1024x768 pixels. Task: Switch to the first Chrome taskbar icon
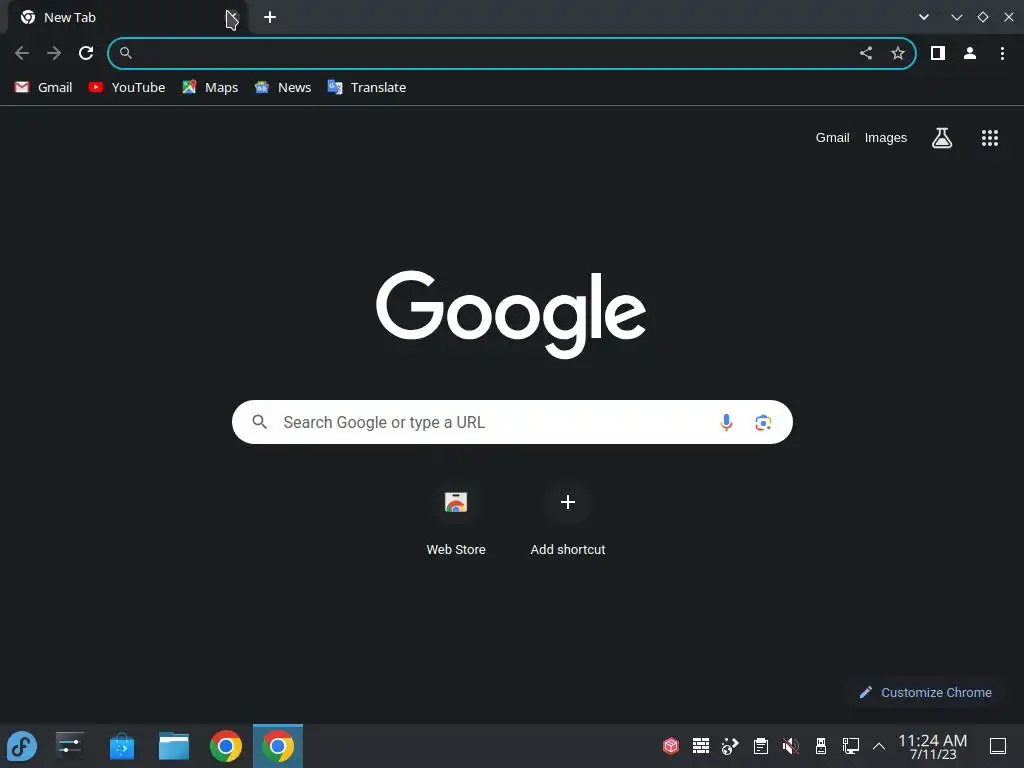pos(226,746)
